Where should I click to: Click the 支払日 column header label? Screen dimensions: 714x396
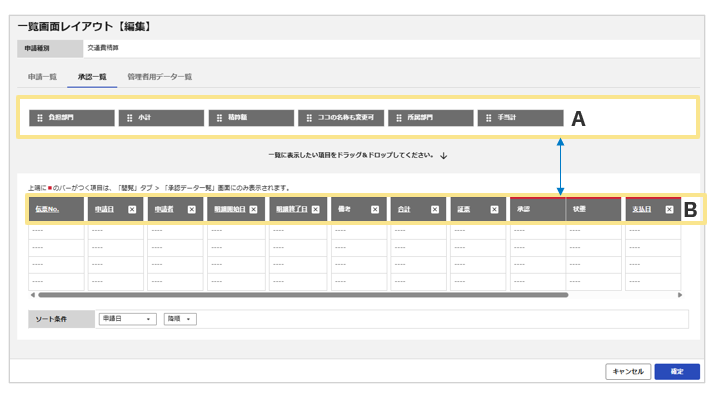click(x=642, y=209)
